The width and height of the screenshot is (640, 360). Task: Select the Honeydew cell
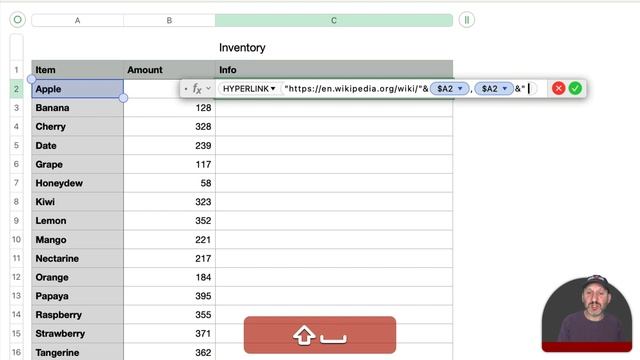click(78, 183)
